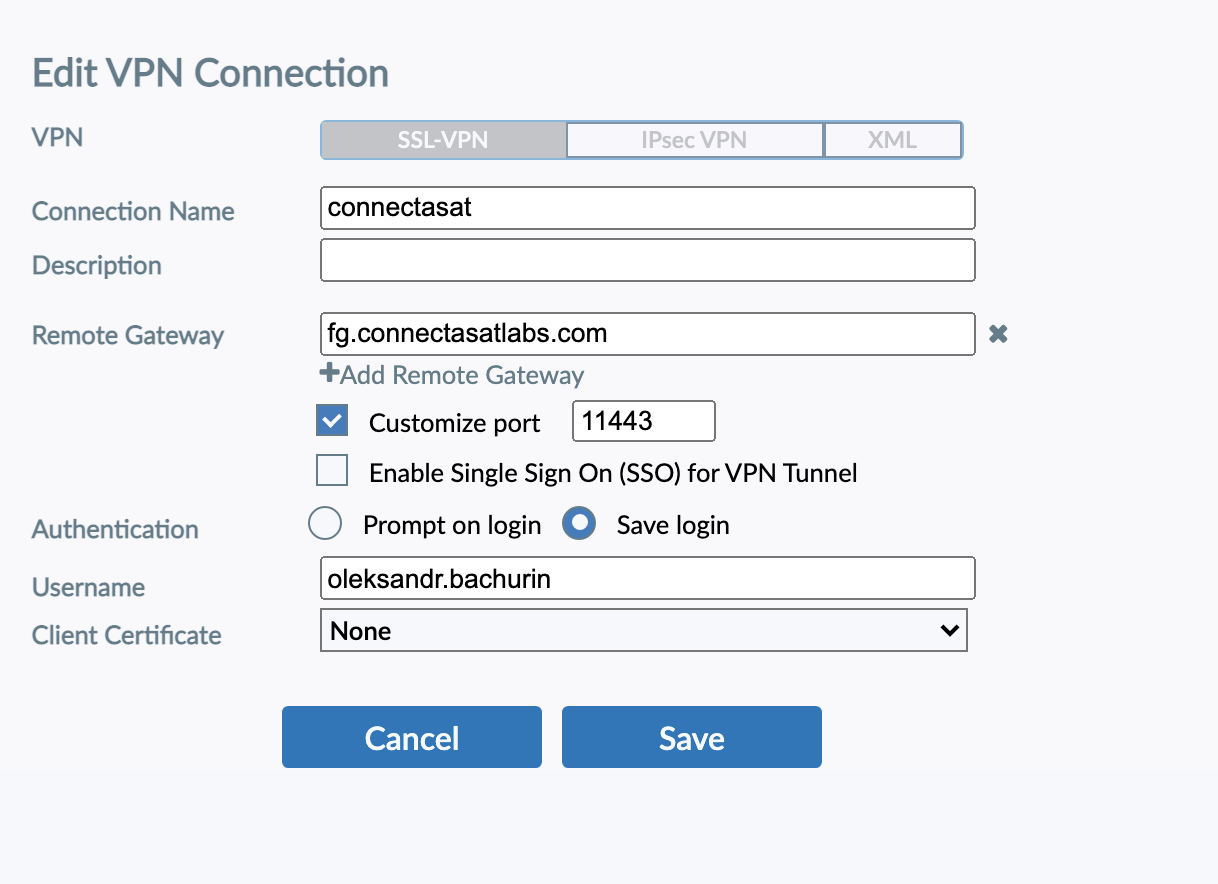The image size is (1218, 884).
Task: Switch to the IPsec VPN tab
Action: [694, 140]
